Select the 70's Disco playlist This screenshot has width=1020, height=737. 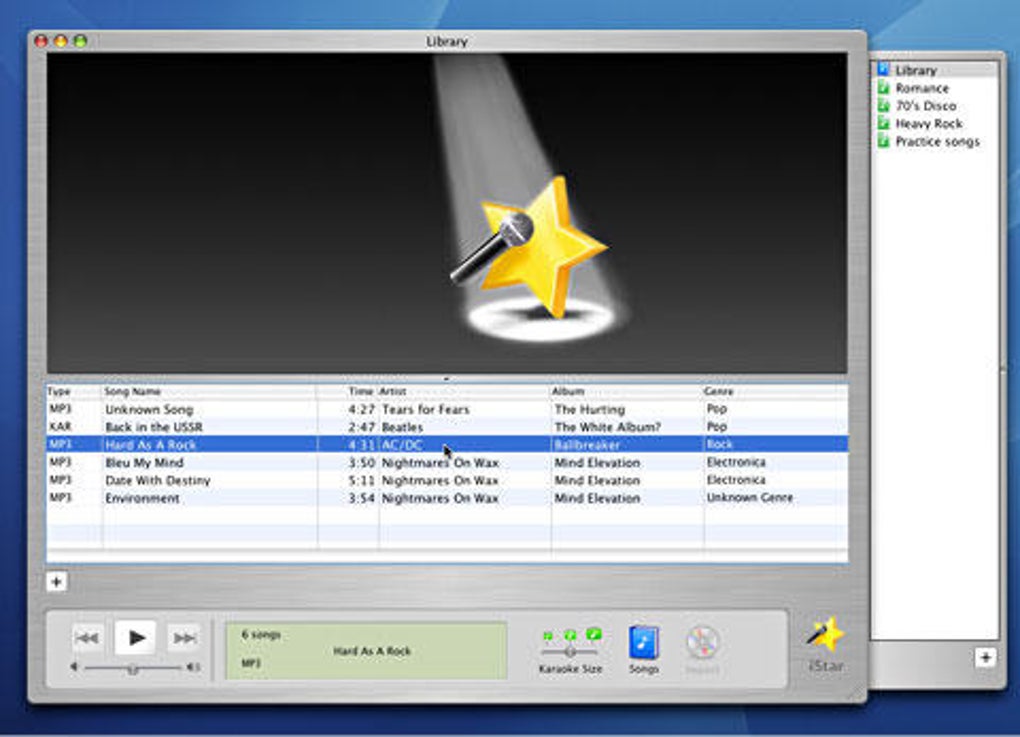[925, 105]
